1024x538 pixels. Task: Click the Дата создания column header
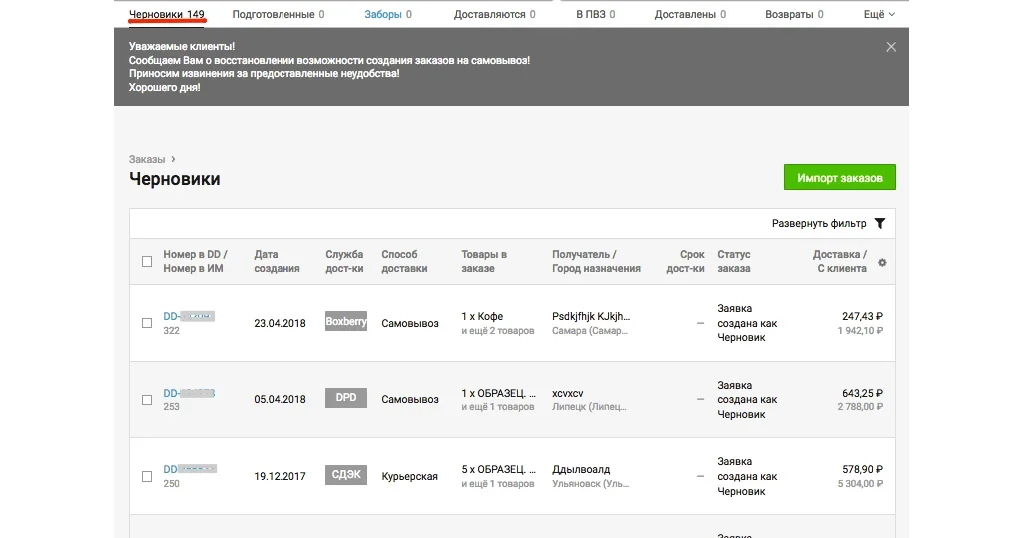277,261
